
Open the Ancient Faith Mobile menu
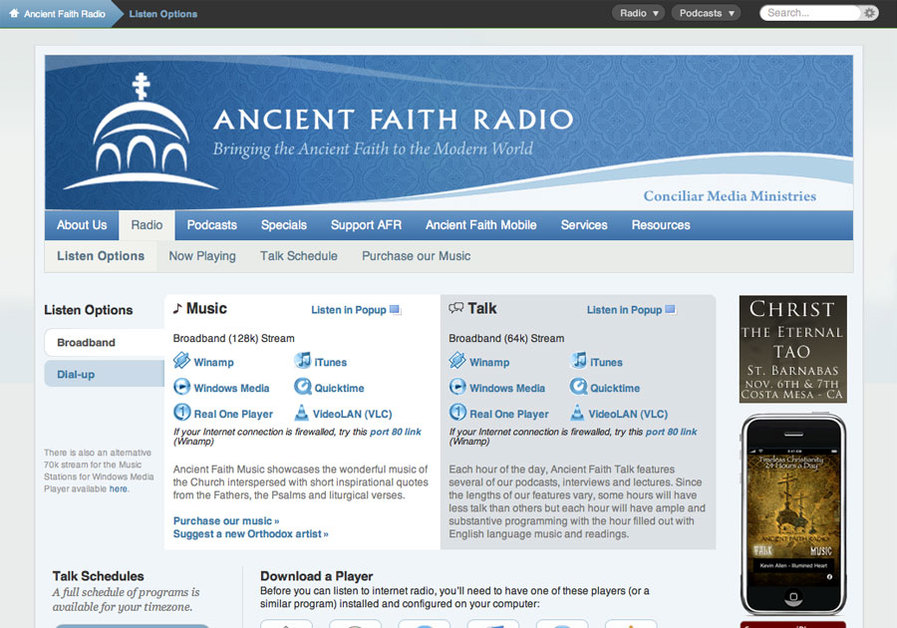point(481,225)
